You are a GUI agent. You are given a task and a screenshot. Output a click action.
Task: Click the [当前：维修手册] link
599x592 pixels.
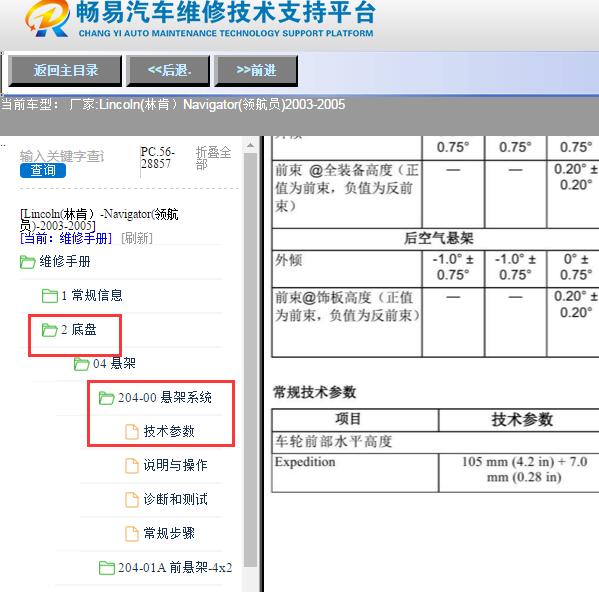click(x=66, y=238)
